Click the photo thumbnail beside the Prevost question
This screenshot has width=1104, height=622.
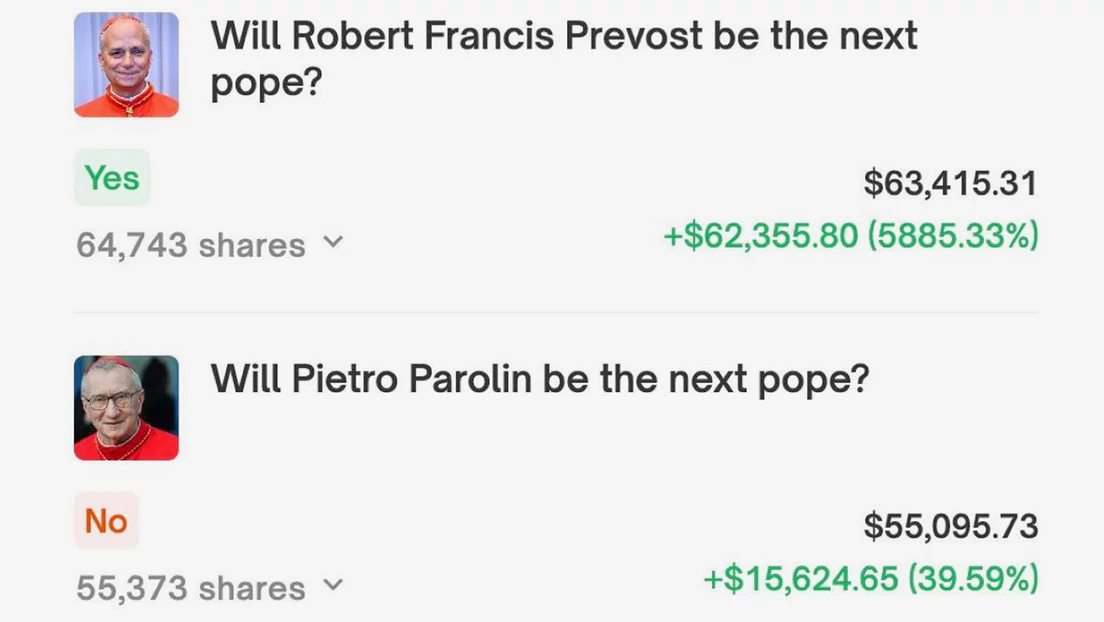(126, 65)
